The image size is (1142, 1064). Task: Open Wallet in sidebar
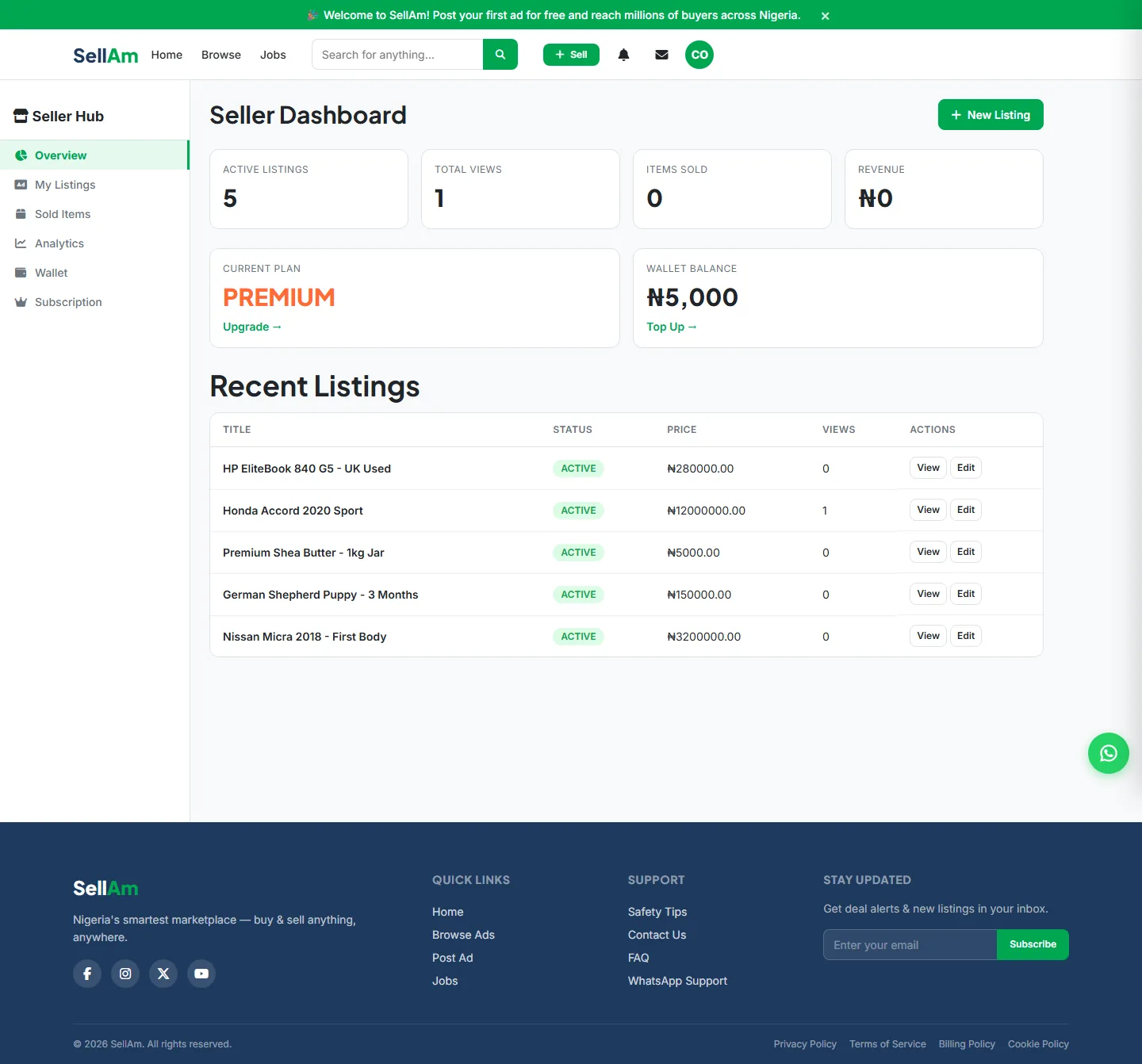(94, 273)
